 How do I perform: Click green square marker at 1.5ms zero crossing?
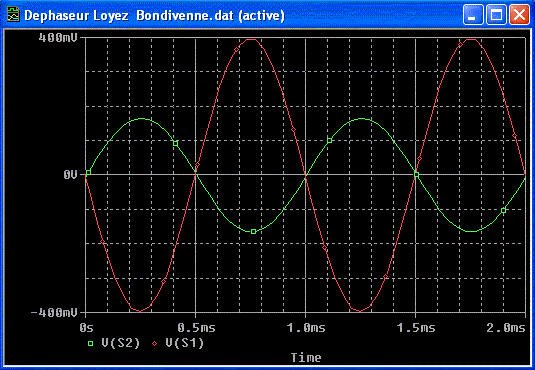[416, 175]
